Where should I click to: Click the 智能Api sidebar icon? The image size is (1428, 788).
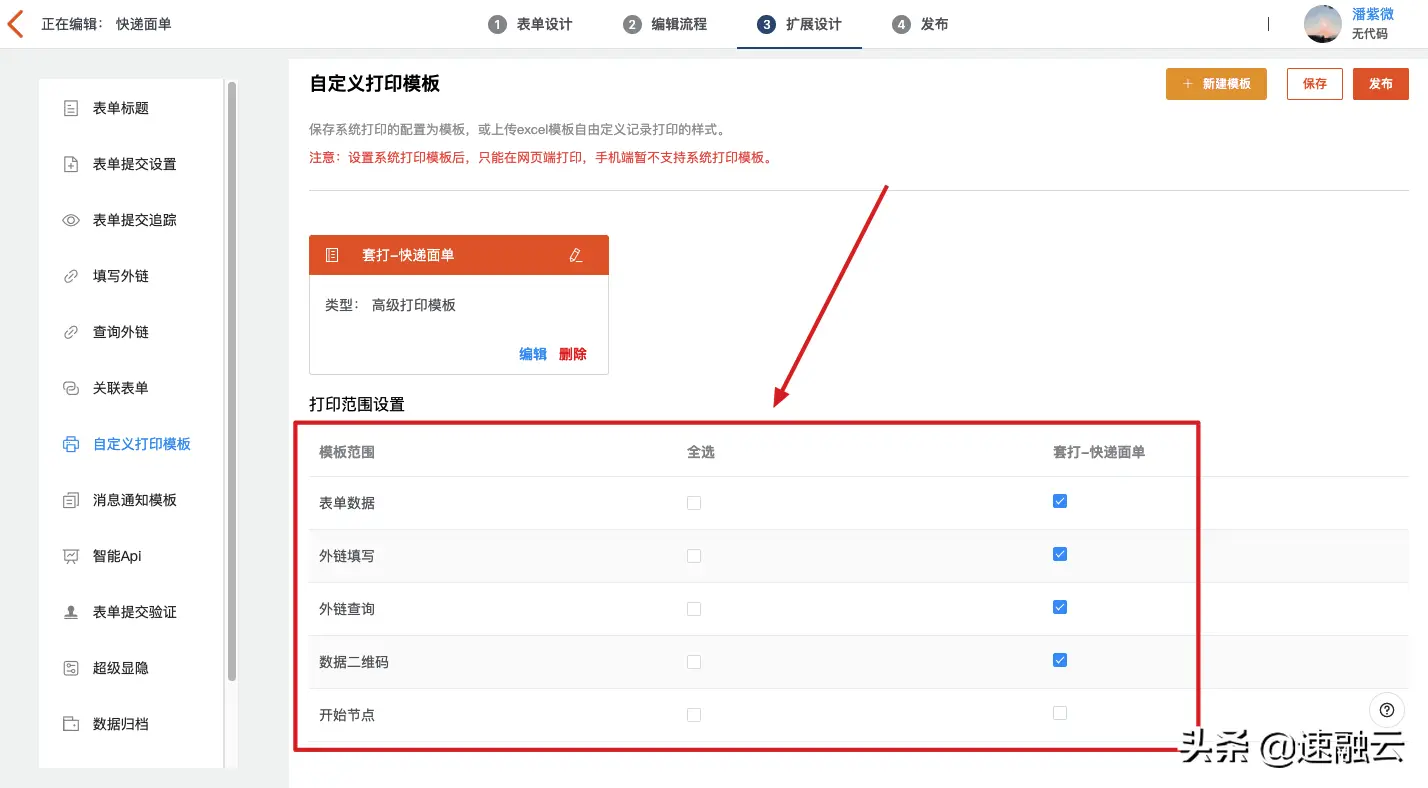coord(71,556)
